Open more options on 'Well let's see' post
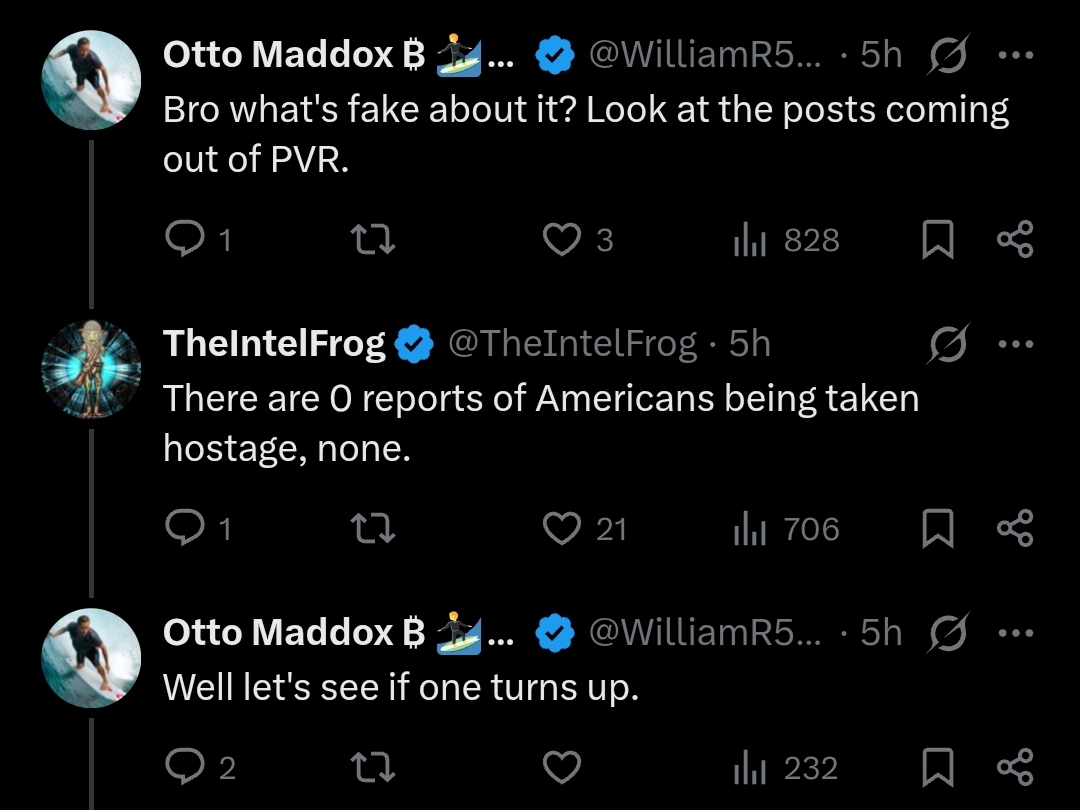1080x810 pixels. coord(1015,632)
